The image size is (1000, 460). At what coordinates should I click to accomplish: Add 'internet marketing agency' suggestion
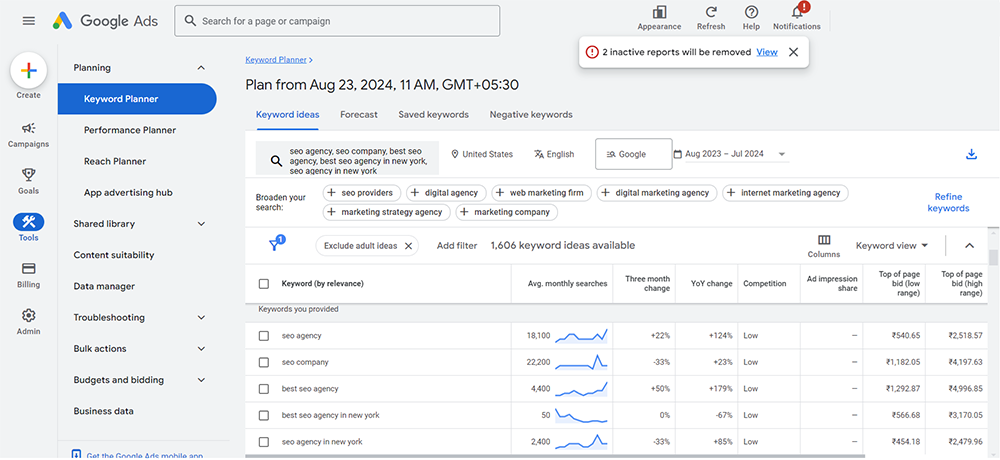tap(785, 193)
